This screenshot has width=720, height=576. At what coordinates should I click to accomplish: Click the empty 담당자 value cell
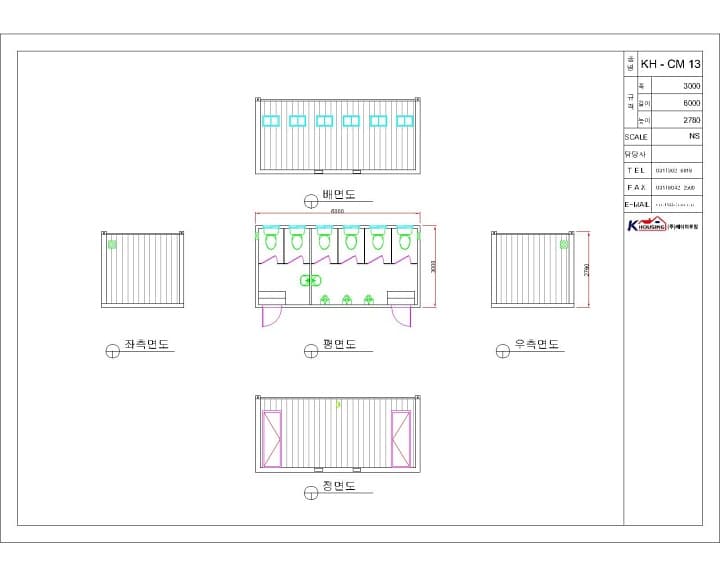677,154
